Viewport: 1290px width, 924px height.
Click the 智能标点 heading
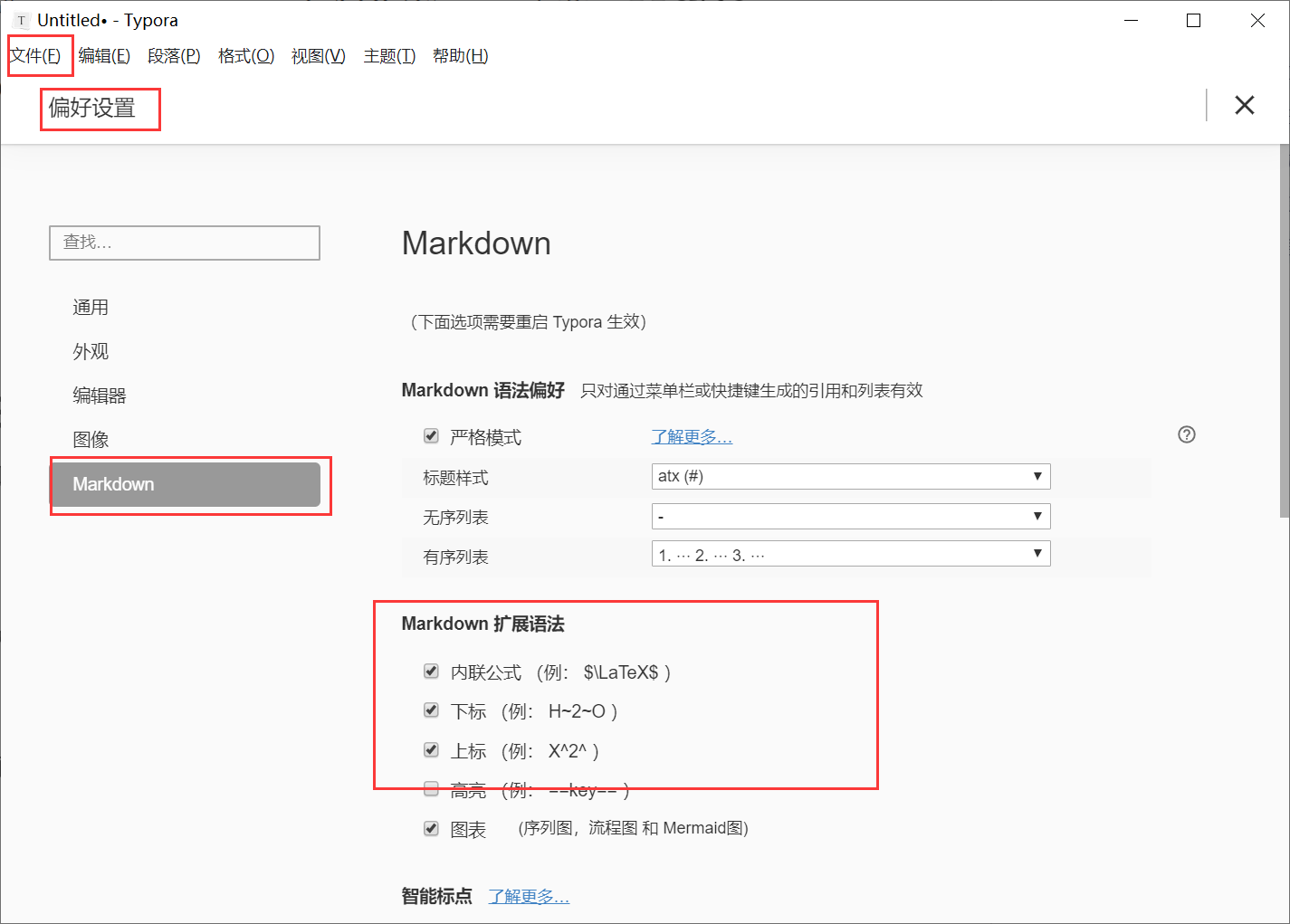437,896
